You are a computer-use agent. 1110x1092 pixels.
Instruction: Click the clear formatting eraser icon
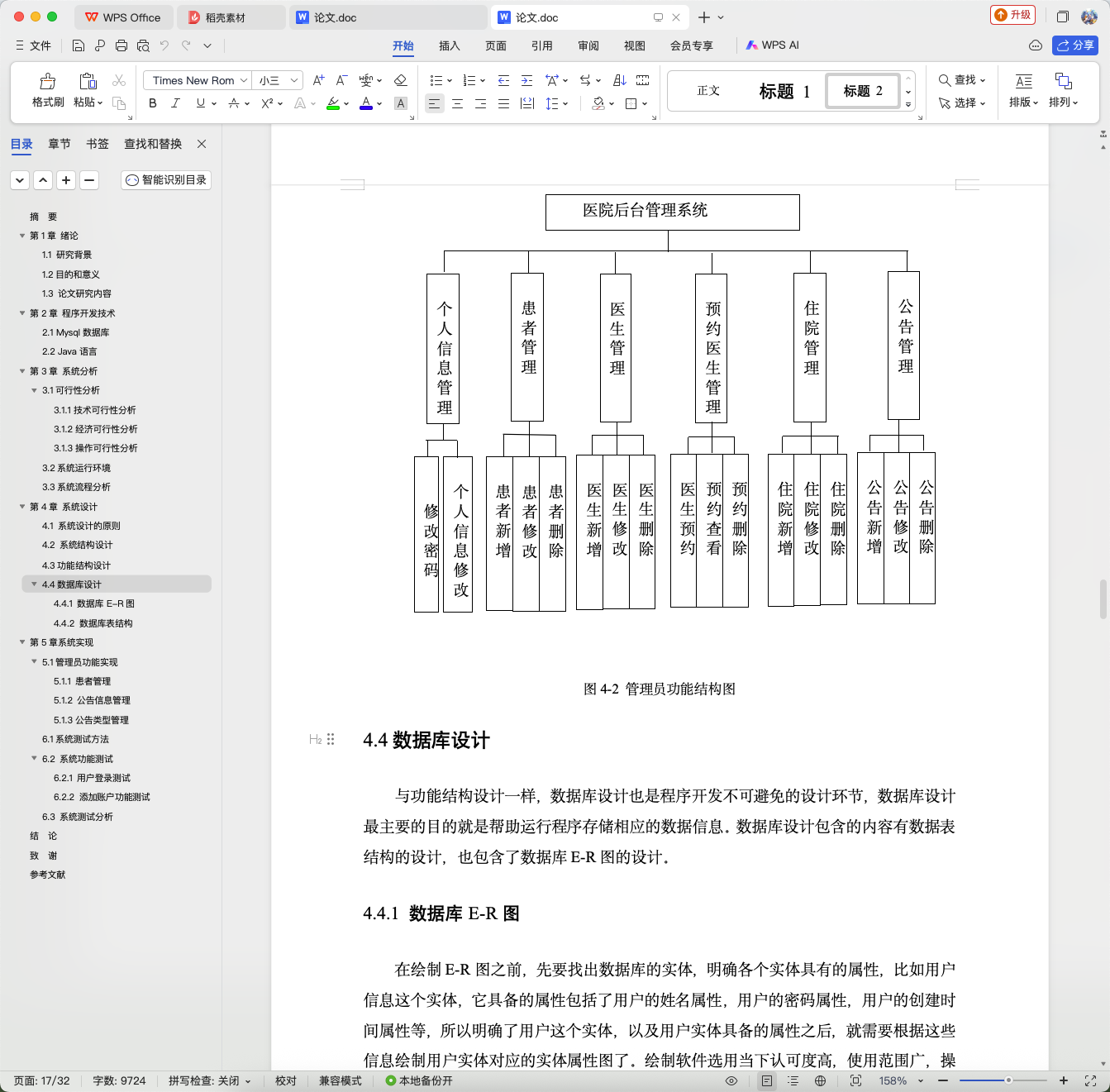tap(400, 80)
